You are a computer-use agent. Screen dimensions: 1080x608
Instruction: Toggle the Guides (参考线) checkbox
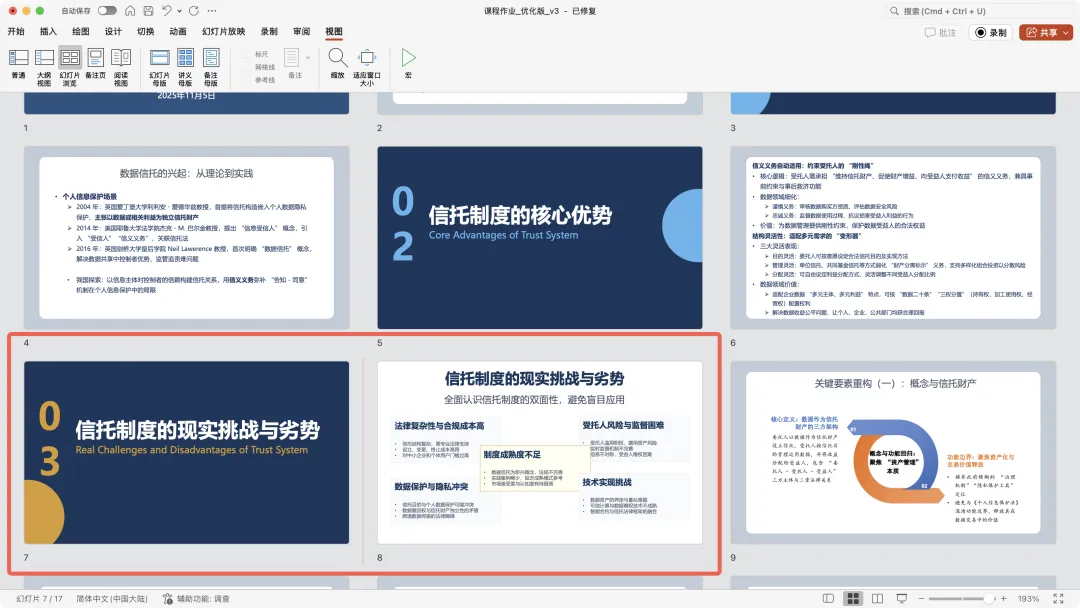pyautogui.click(x=246, y=80)
